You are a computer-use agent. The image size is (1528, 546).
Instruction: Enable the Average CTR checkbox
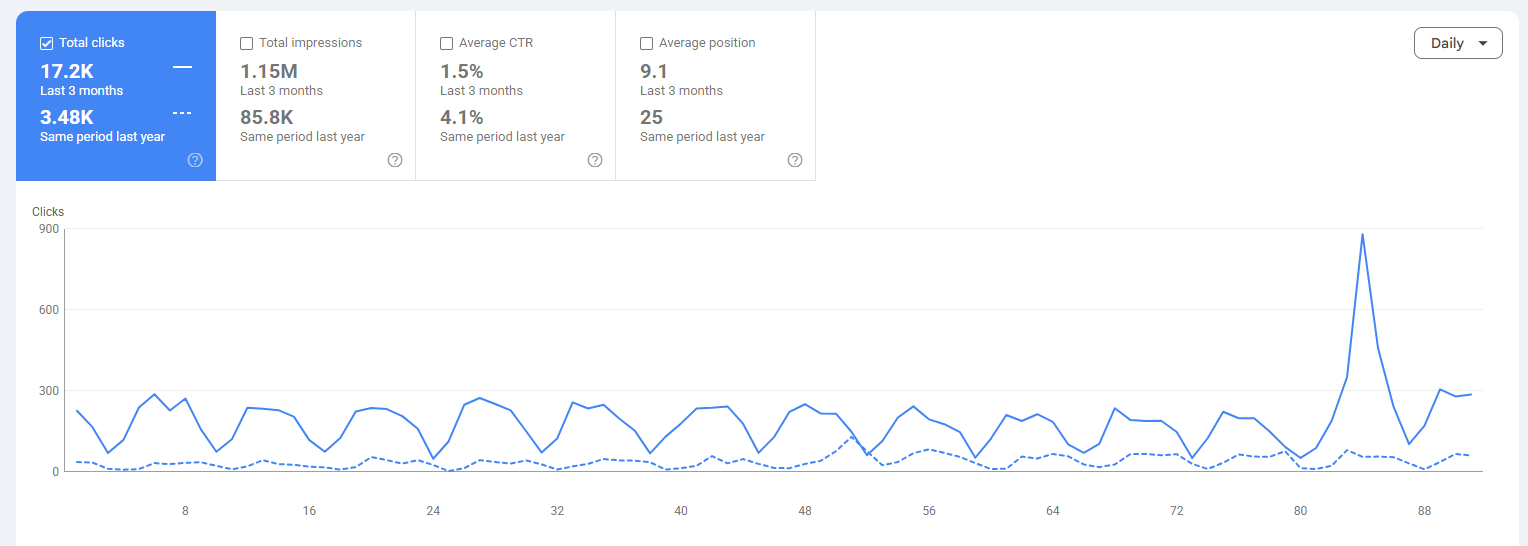[446, 43]
